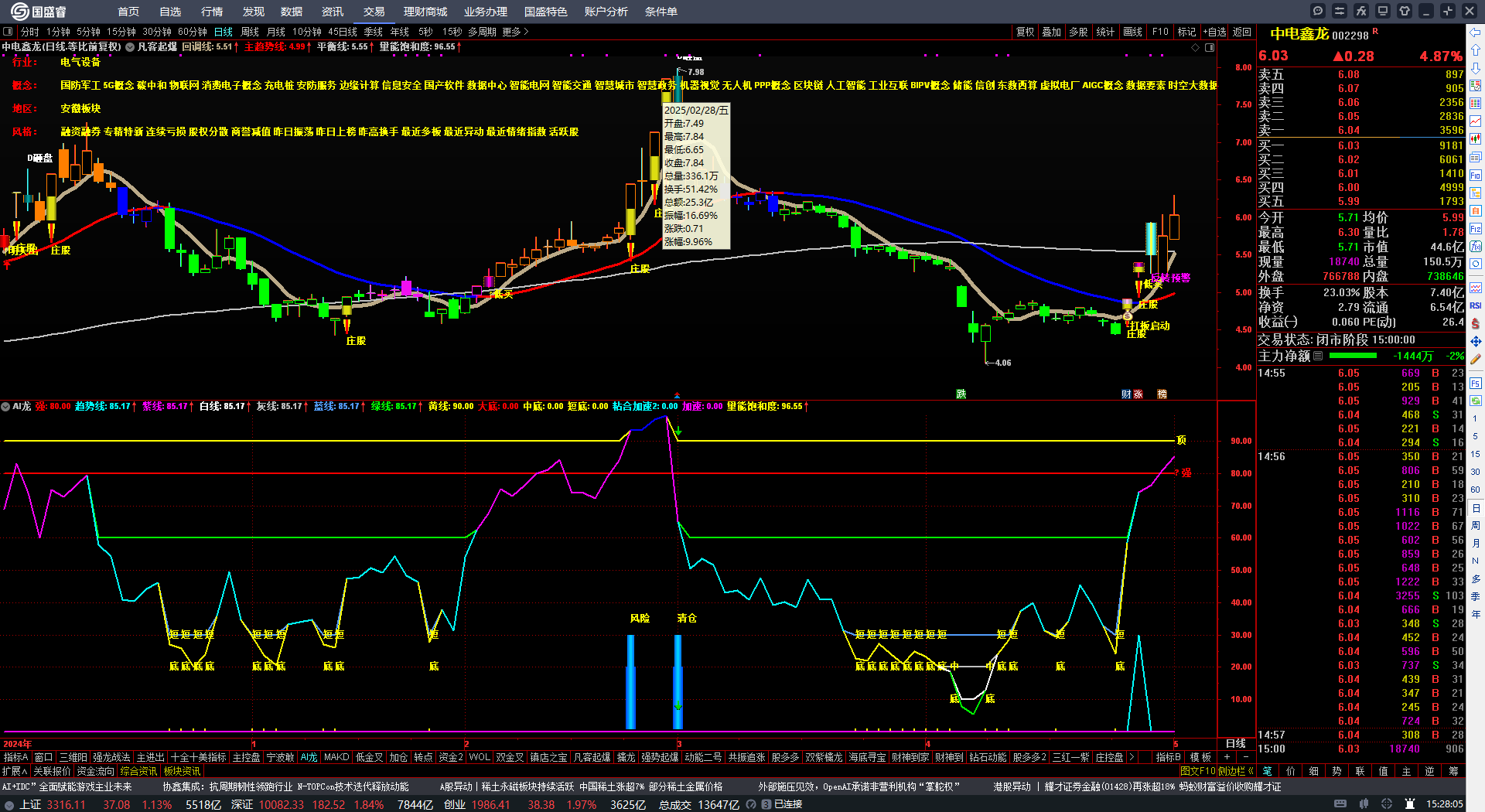Open 窗口 indicator window menu
The height and width of the screenshot is (812, 1485).
(43, 757)
